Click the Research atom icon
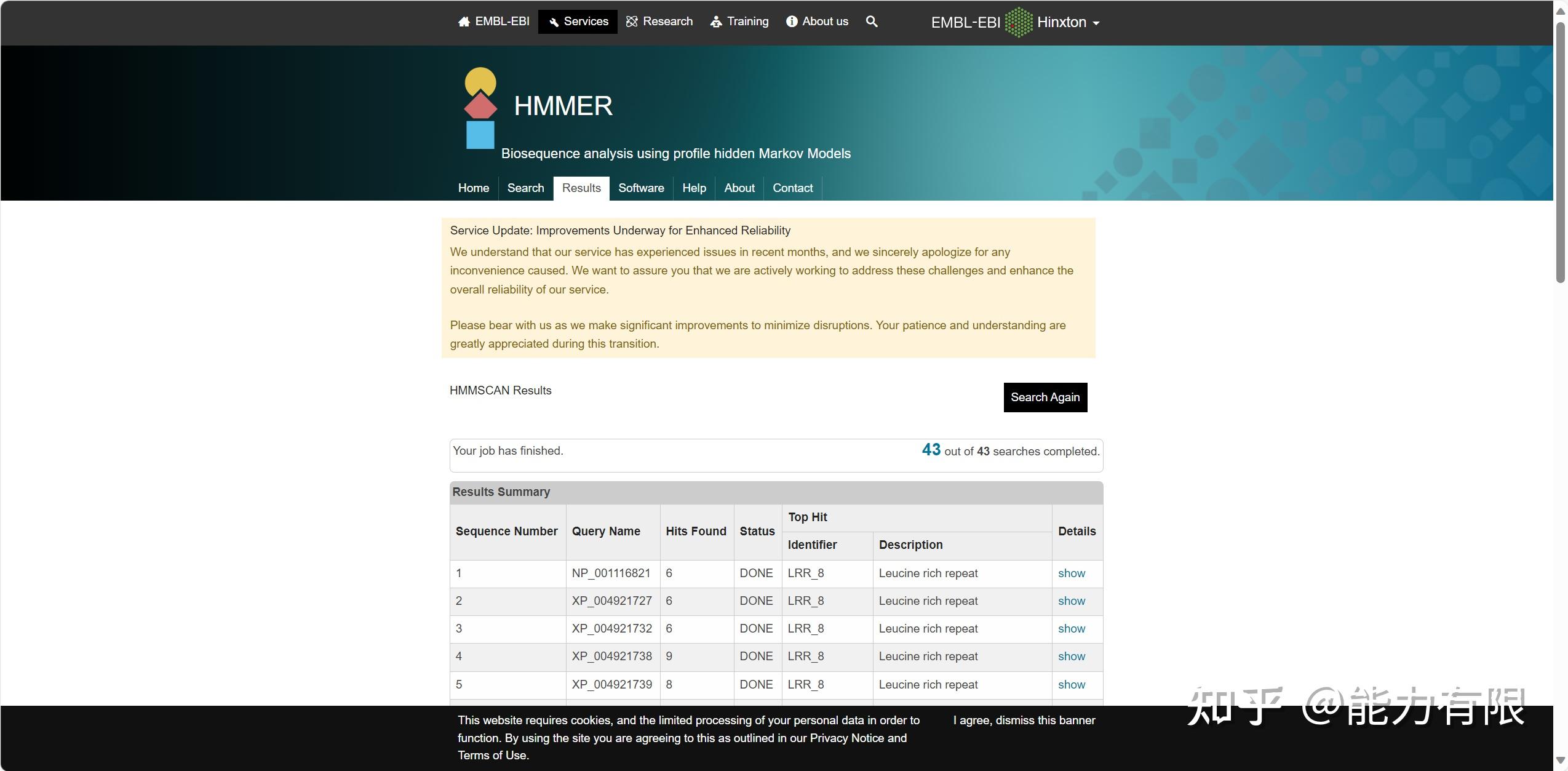The width and height of the screenshot is (1568, 771). 632,22
